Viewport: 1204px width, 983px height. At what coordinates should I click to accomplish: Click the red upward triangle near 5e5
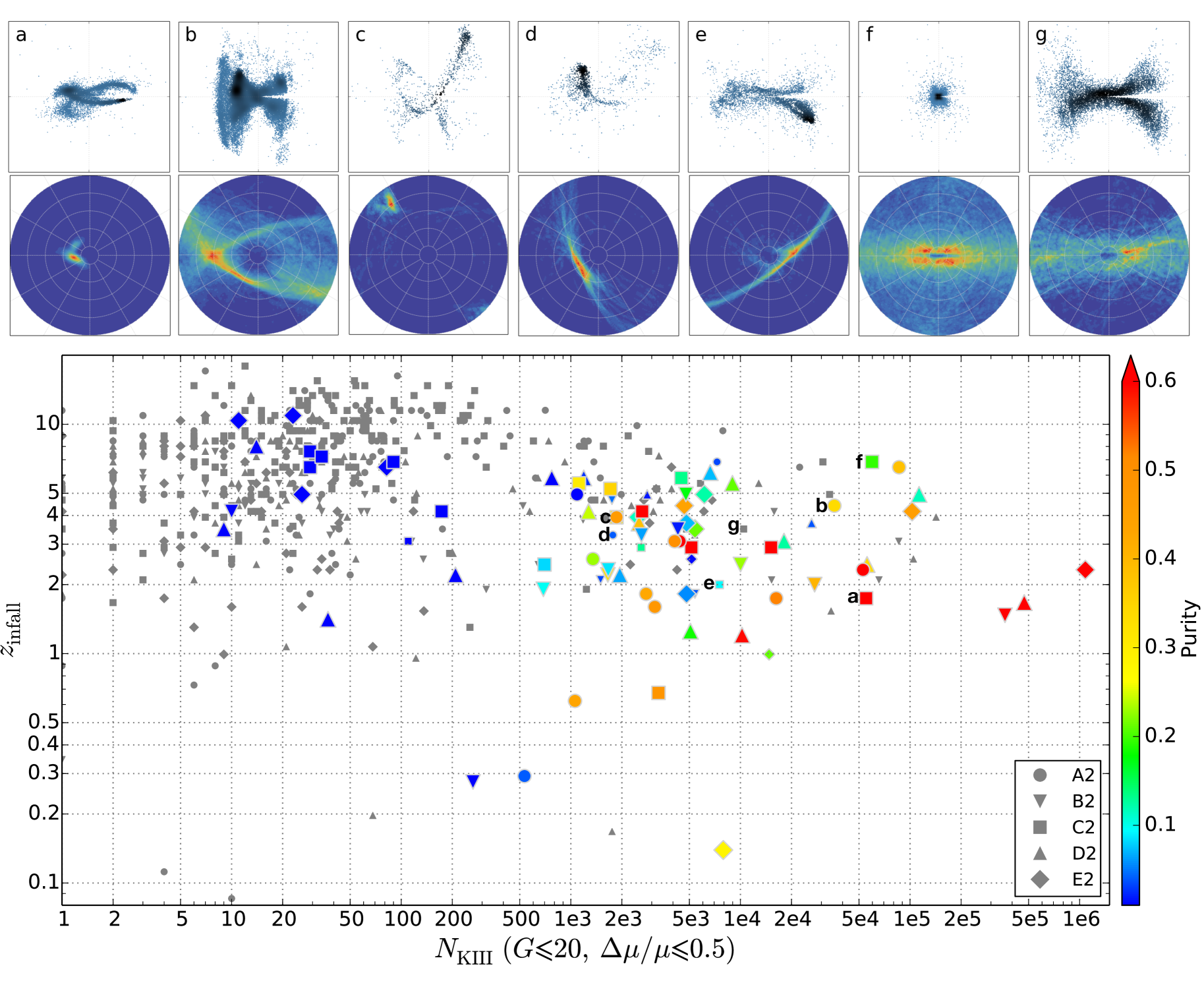point(1024,603)
